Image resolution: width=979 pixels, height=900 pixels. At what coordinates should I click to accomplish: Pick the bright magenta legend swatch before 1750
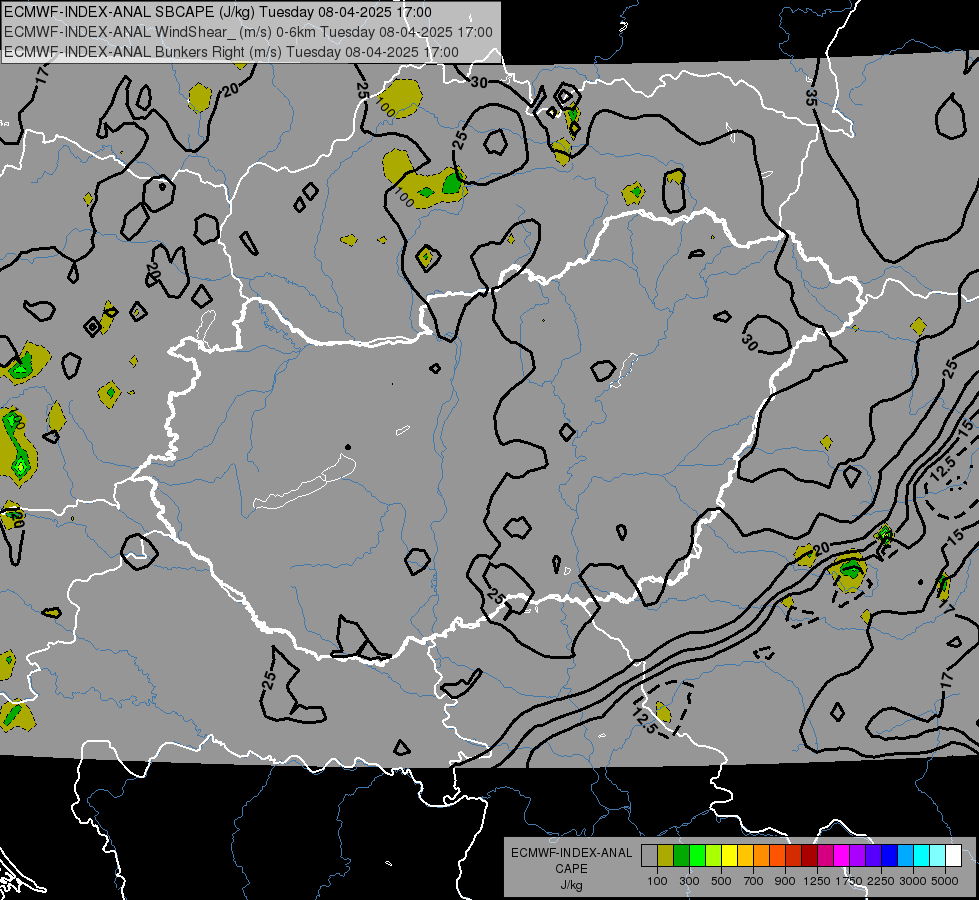pos(842,856)
